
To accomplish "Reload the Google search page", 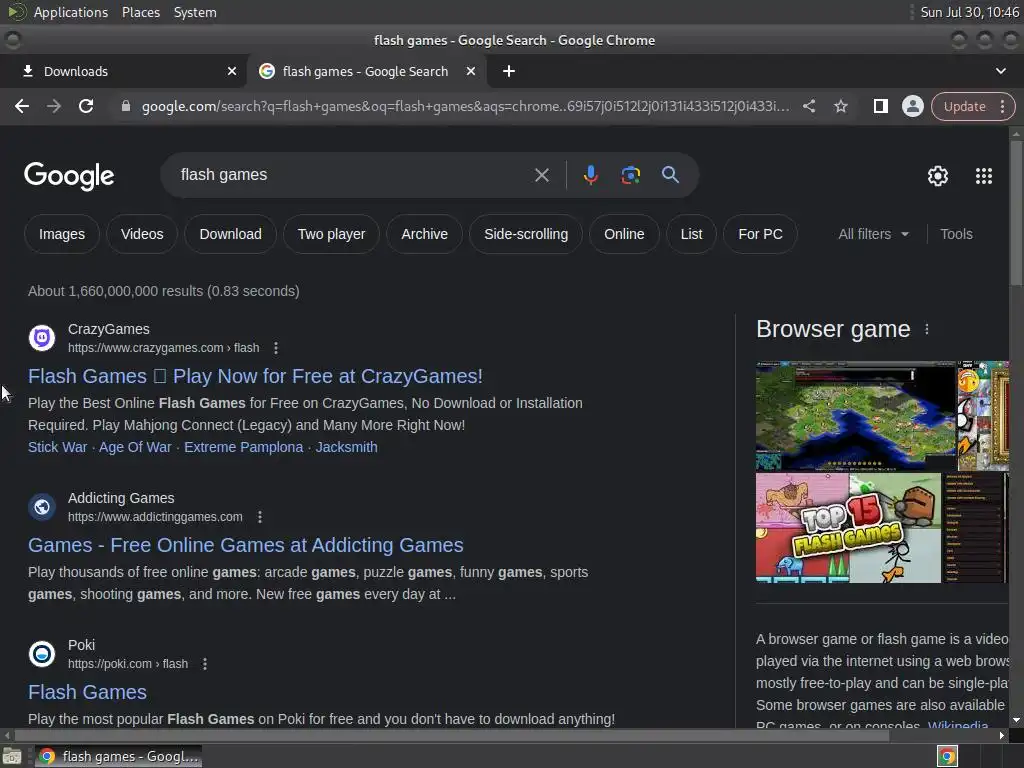I will pos(86,106).
